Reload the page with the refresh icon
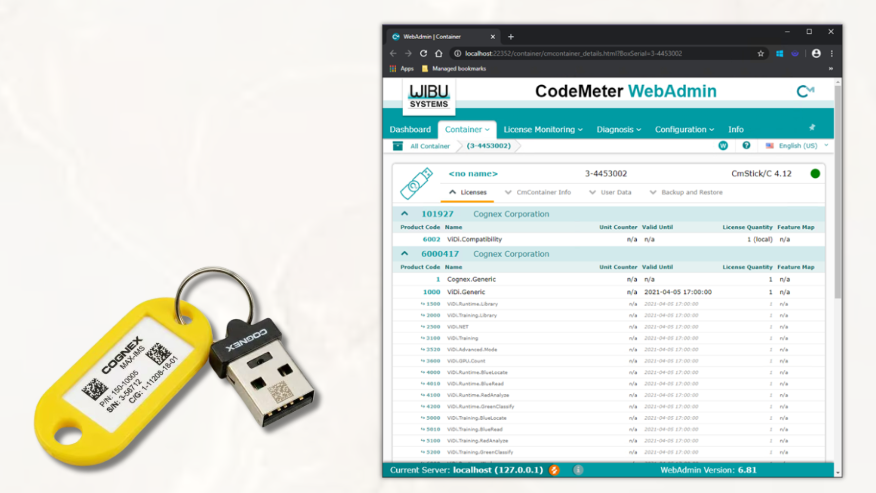 [423, 54]
